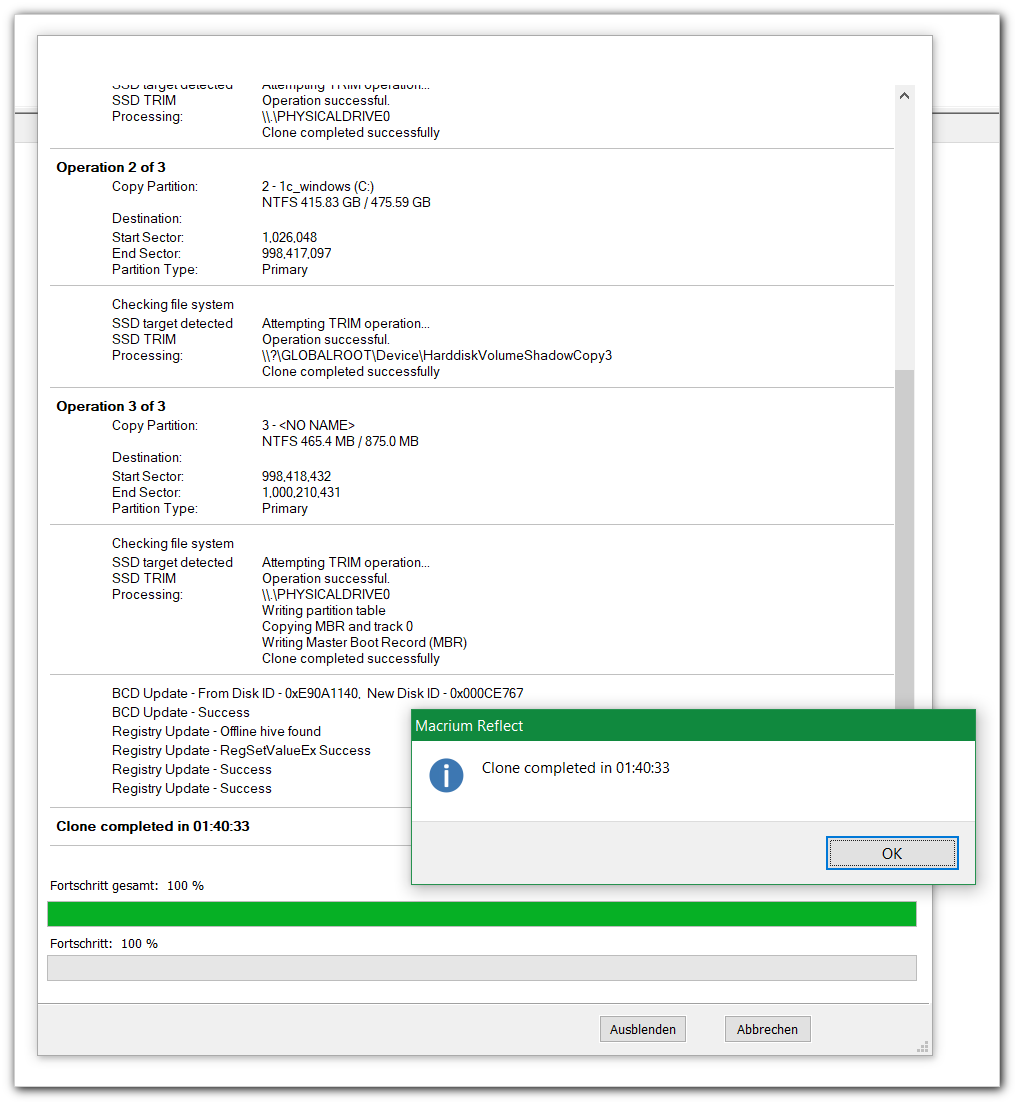Click the dialog message 'Clone completed in 01:40:33'
Screen dimensions: 1015x1102
tap(575, 767)
